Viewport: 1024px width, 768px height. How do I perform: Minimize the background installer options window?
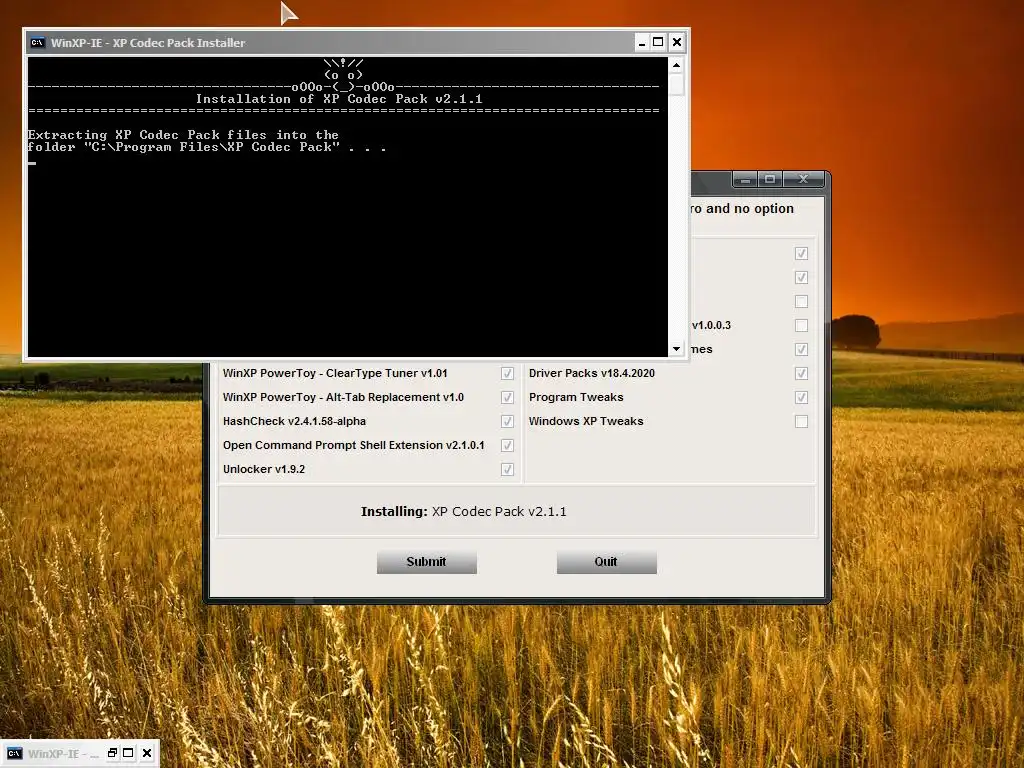pyautogui.click(x=745, y=179)
